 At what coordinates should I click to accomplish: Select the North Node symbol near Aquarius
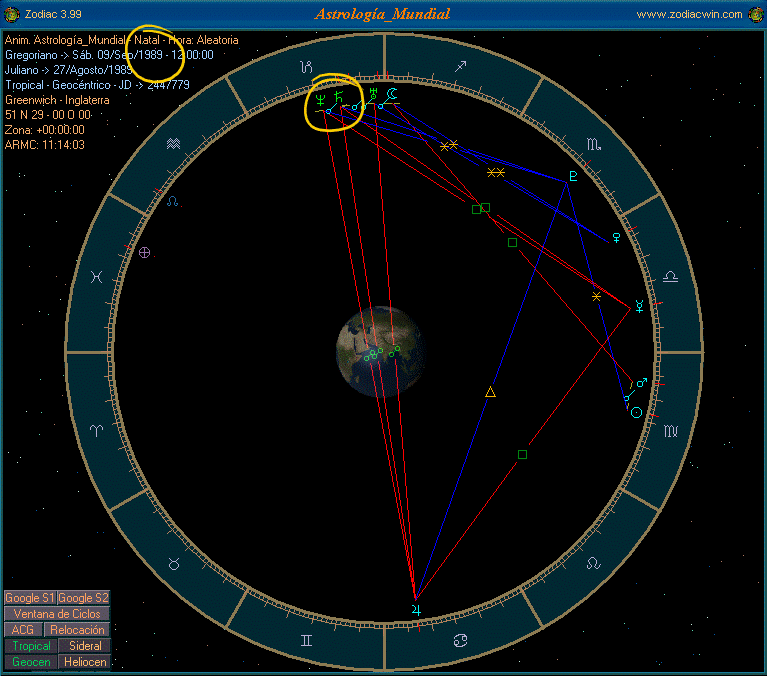click(x=172, y=201)
